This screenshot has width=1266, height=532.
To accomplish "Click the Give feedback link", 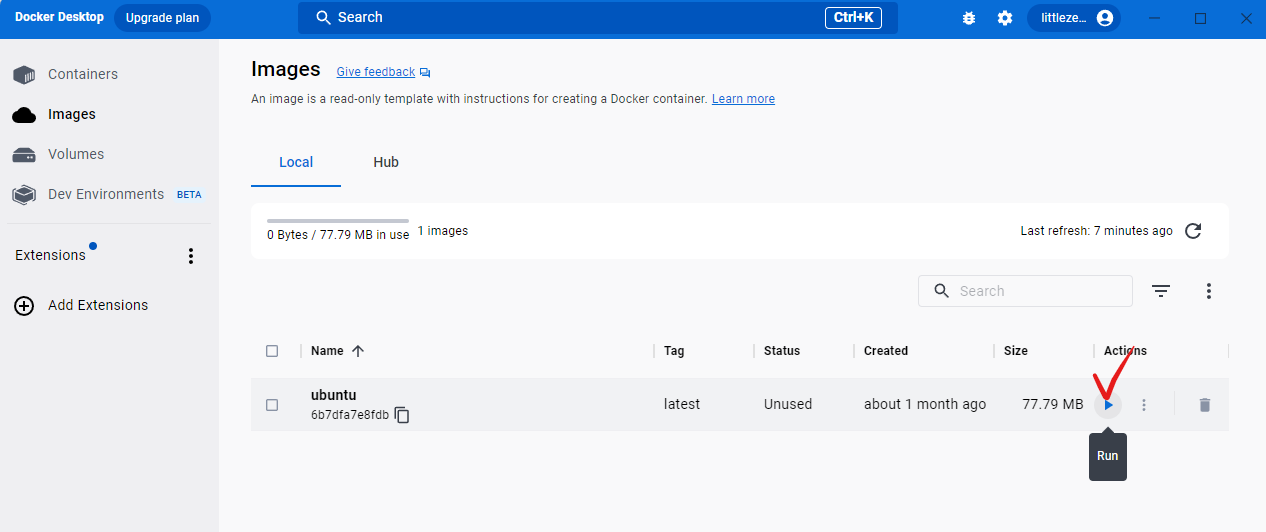I will coord(375,72).
